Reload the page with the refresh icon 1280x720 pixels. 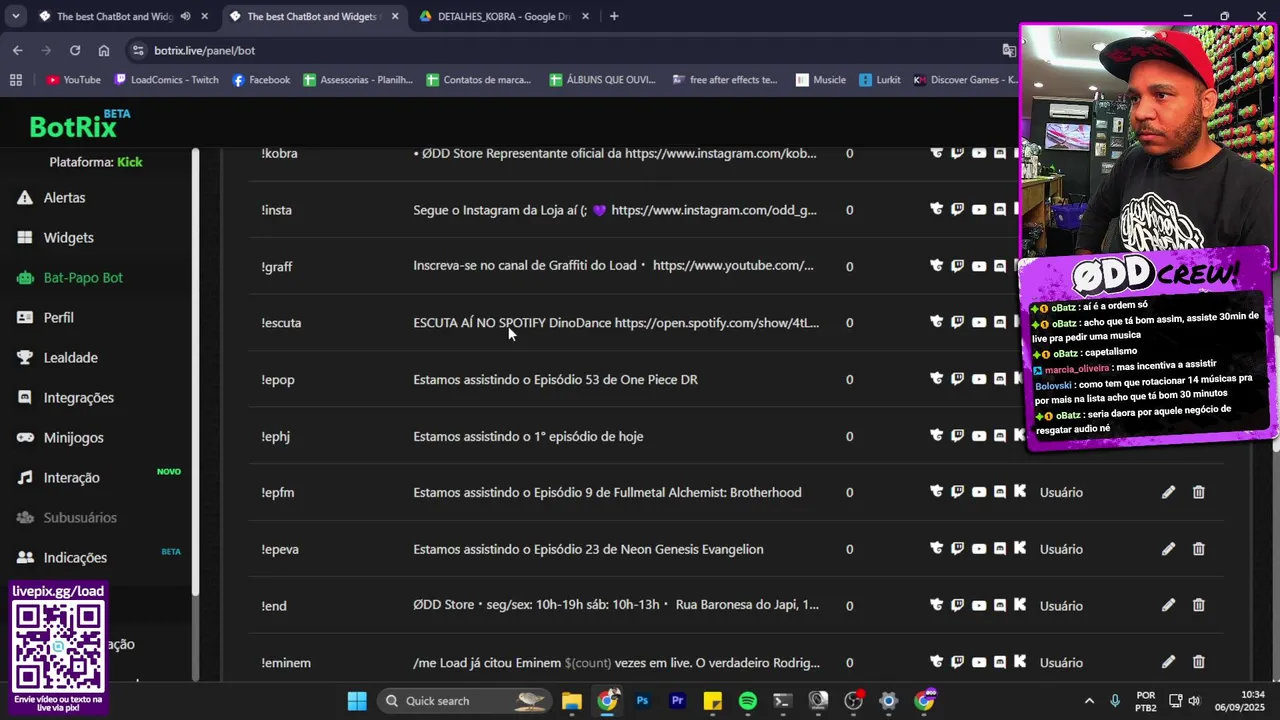point(75,50)
